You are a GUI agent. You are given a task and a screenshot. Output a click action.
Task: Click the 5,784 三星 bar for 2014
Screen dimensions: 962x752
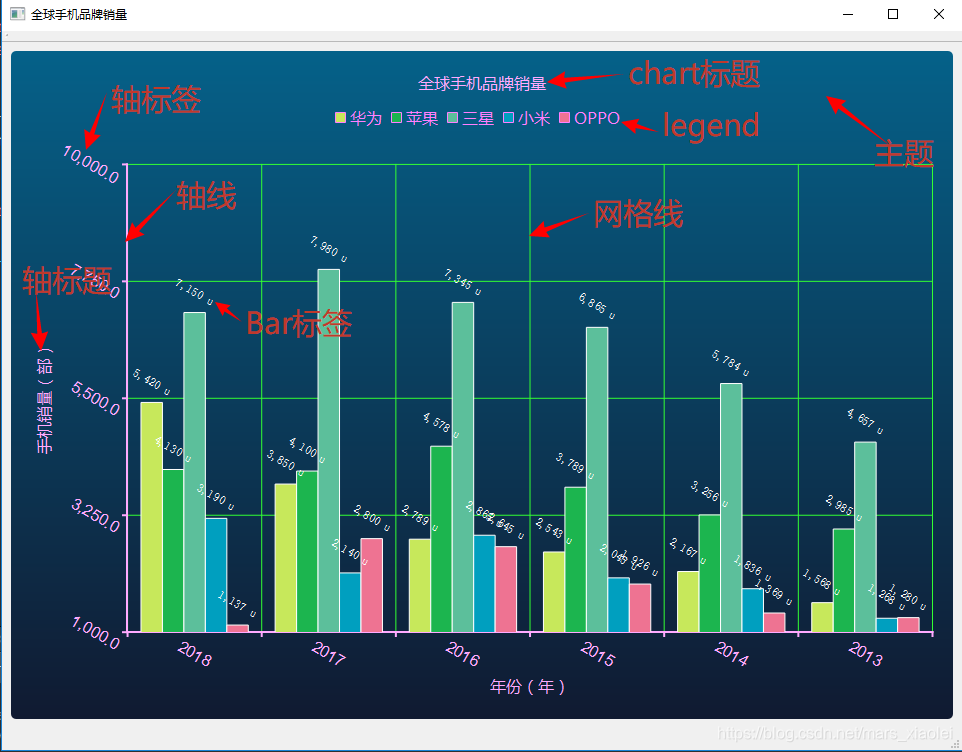[731, 508]
